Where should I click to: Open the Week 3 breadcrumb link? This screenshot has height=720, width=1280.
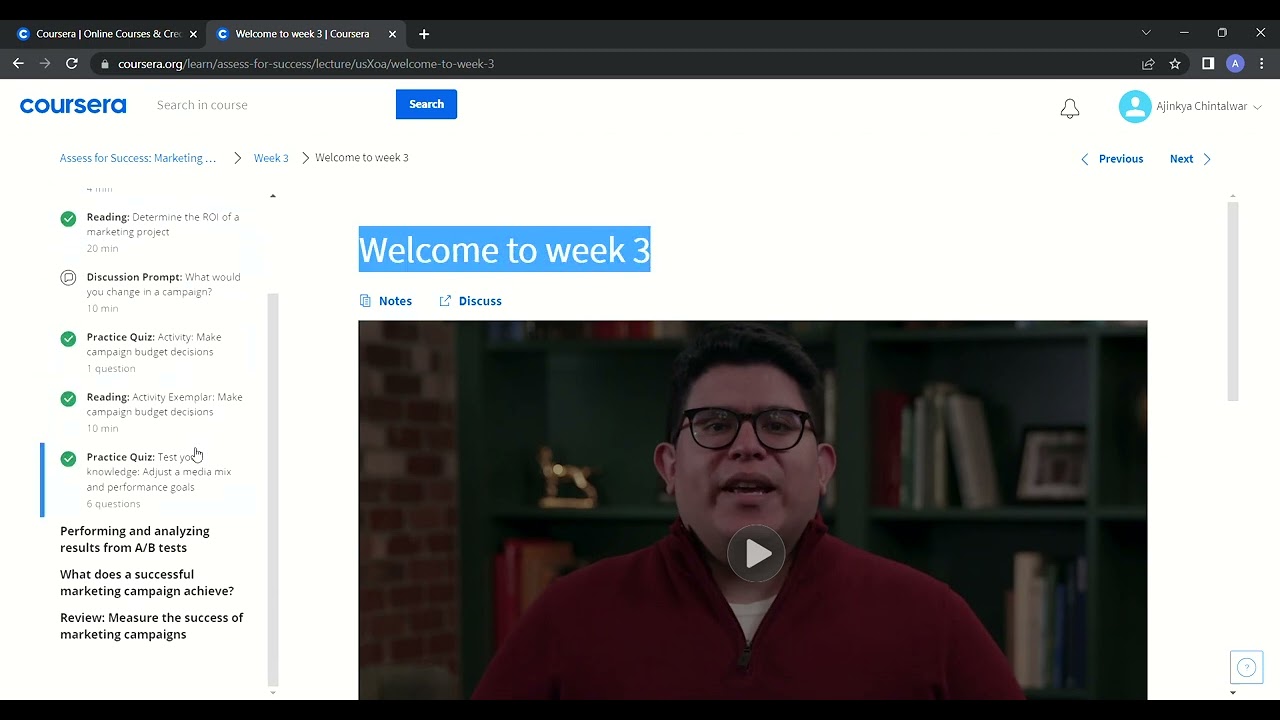click(271, 158)
